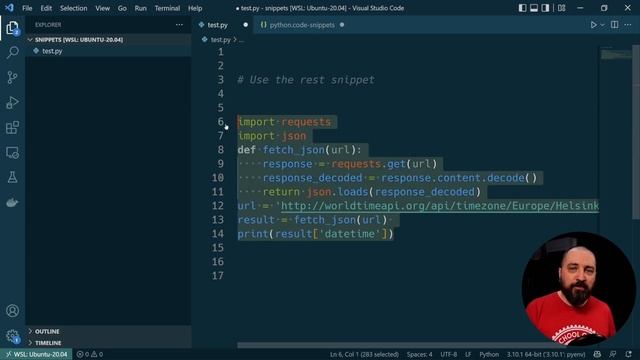Open the Run menu

click(140, 8)
